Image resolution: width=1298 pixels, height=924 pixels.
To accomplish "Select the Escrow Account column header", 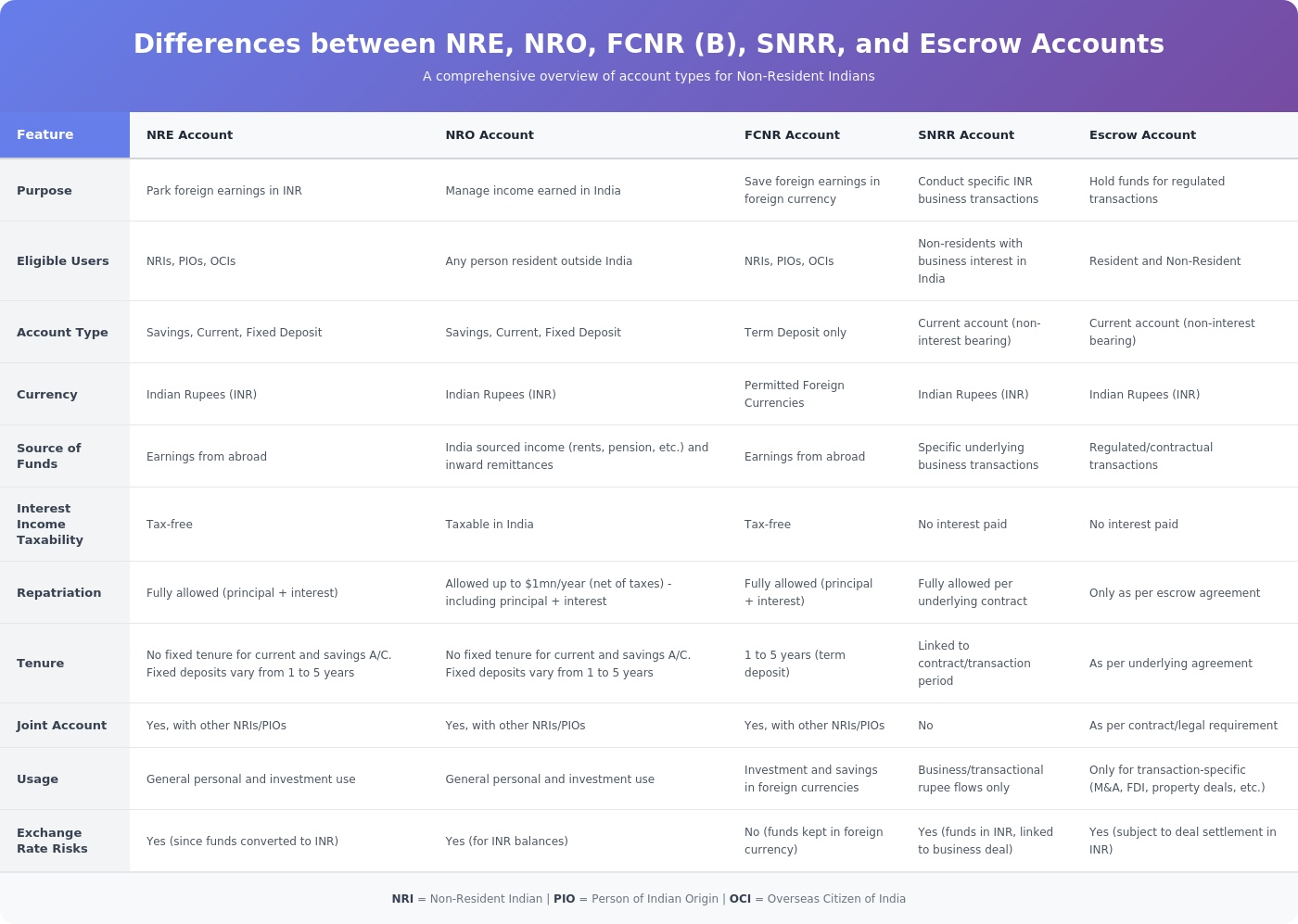I will click(1142, 135).
